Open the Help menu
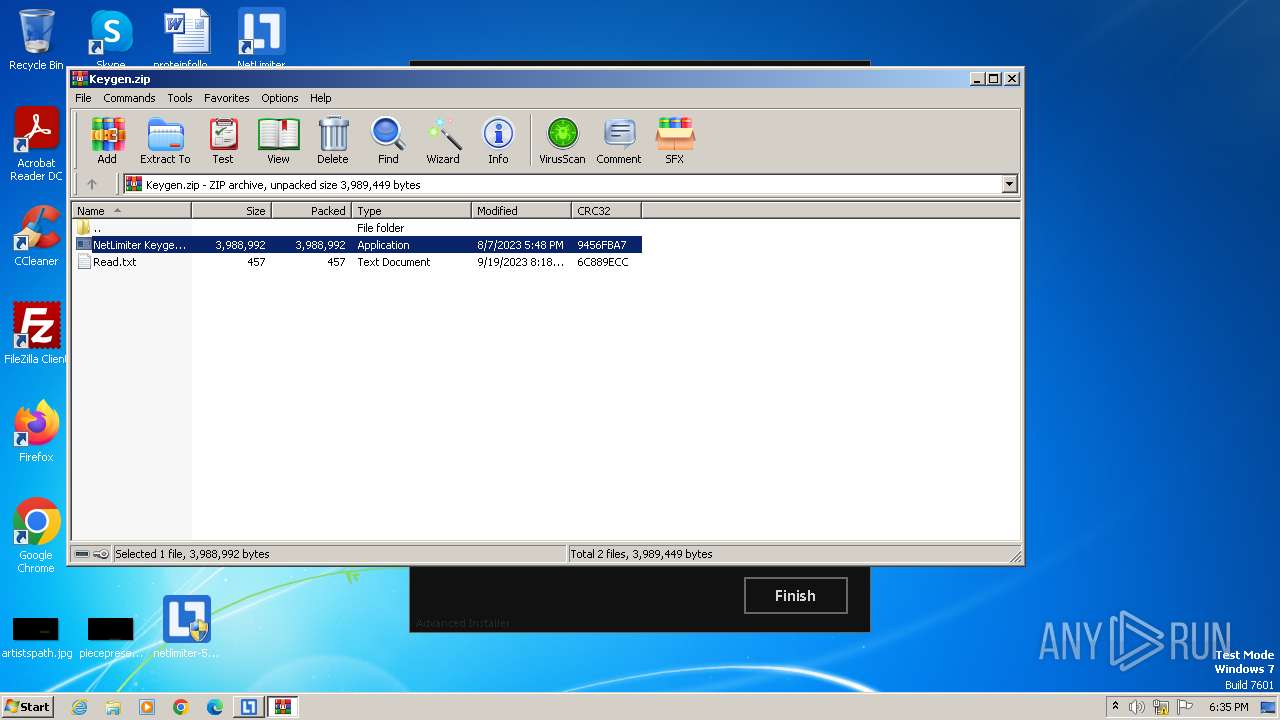Image resolution: width=1280 pixels, height=720 pixels. [320, 98]
